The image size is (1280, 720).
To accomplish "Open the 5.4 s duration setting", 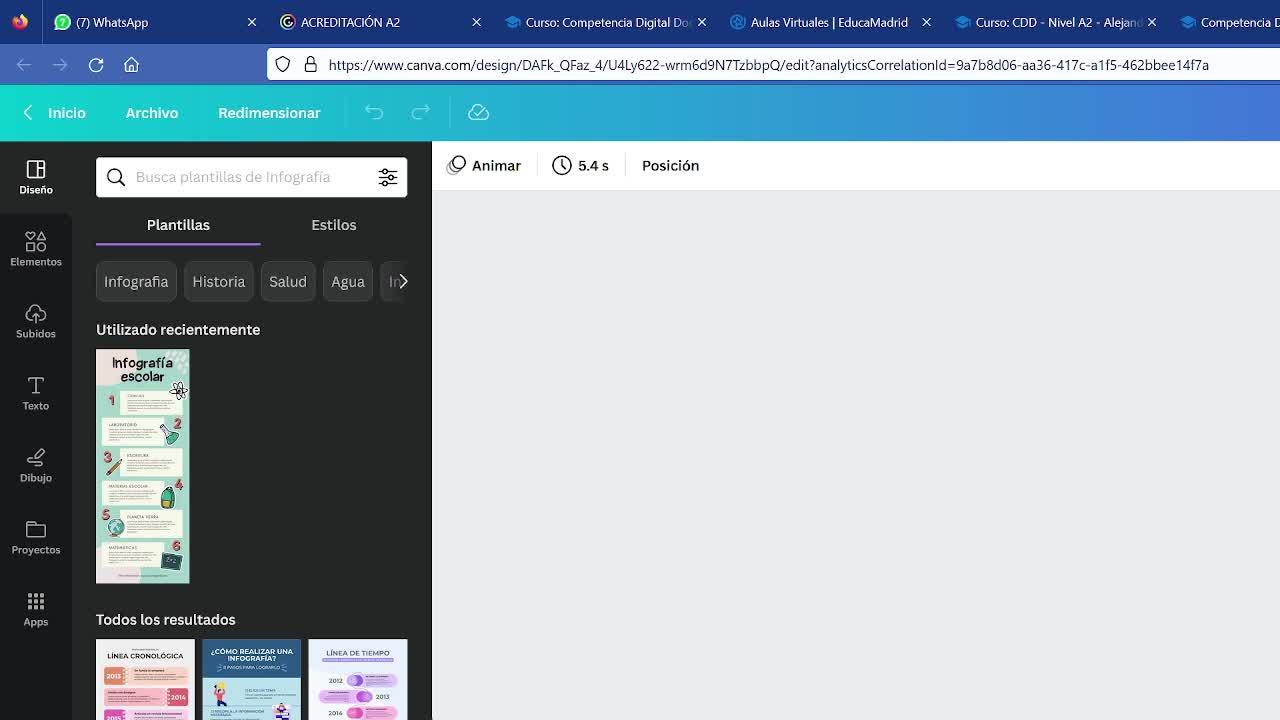I will pos(580,166).
